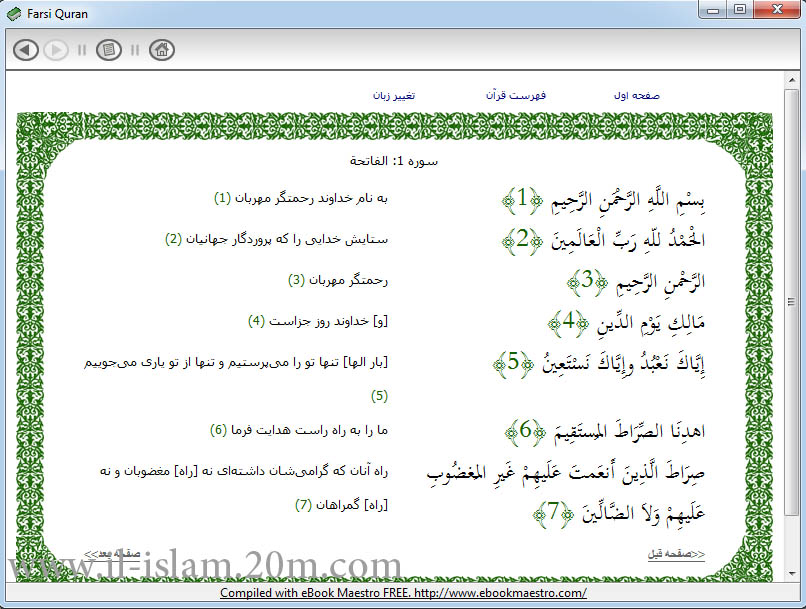The height and width of the screenshot is (609, 806).
Task: Click the ornate verse number 7 marker
Action: tap(553, 513)
